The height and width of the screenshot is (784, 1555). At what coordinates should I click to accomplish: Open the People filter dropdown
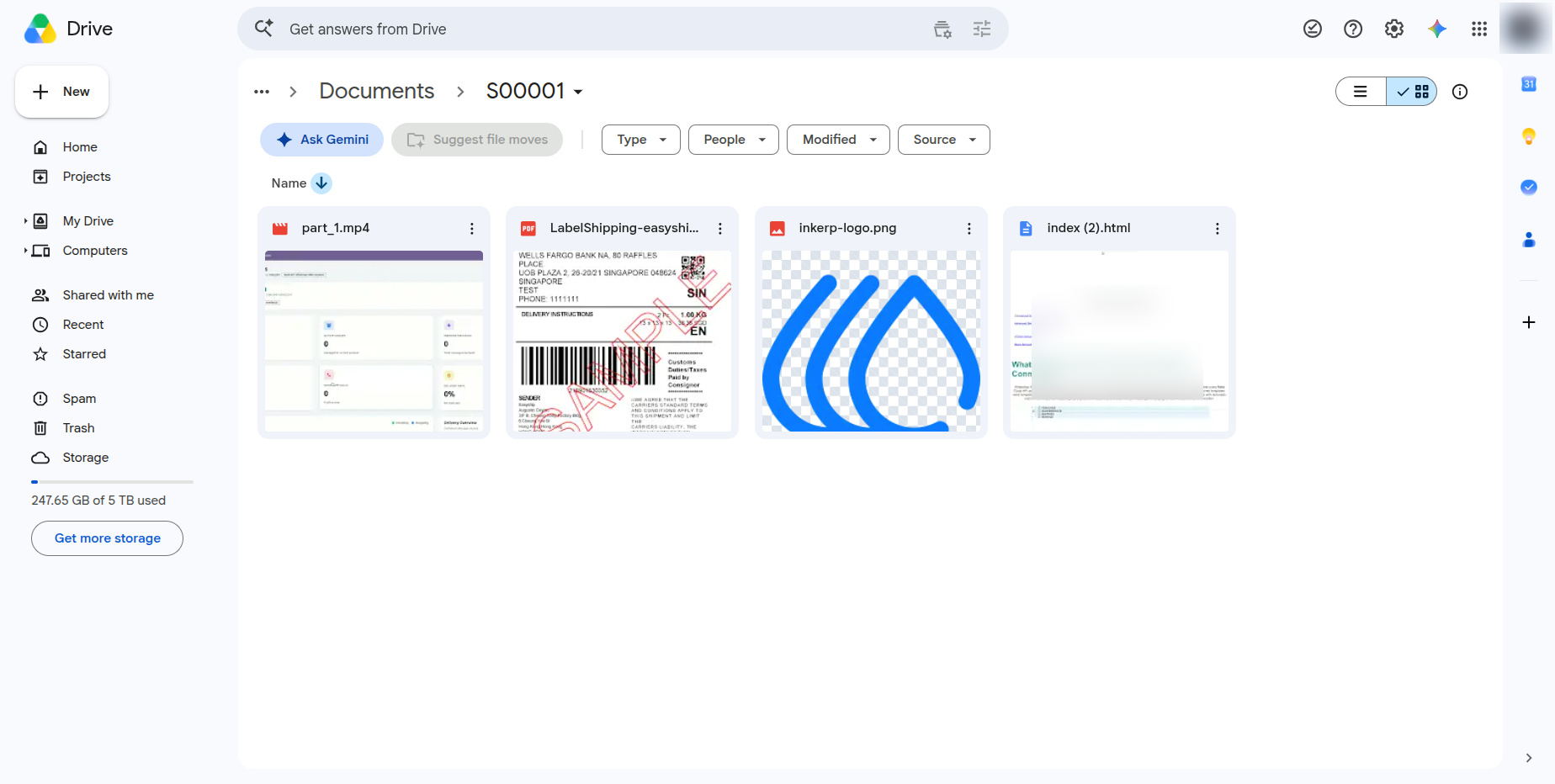click(x=734, y=140)
